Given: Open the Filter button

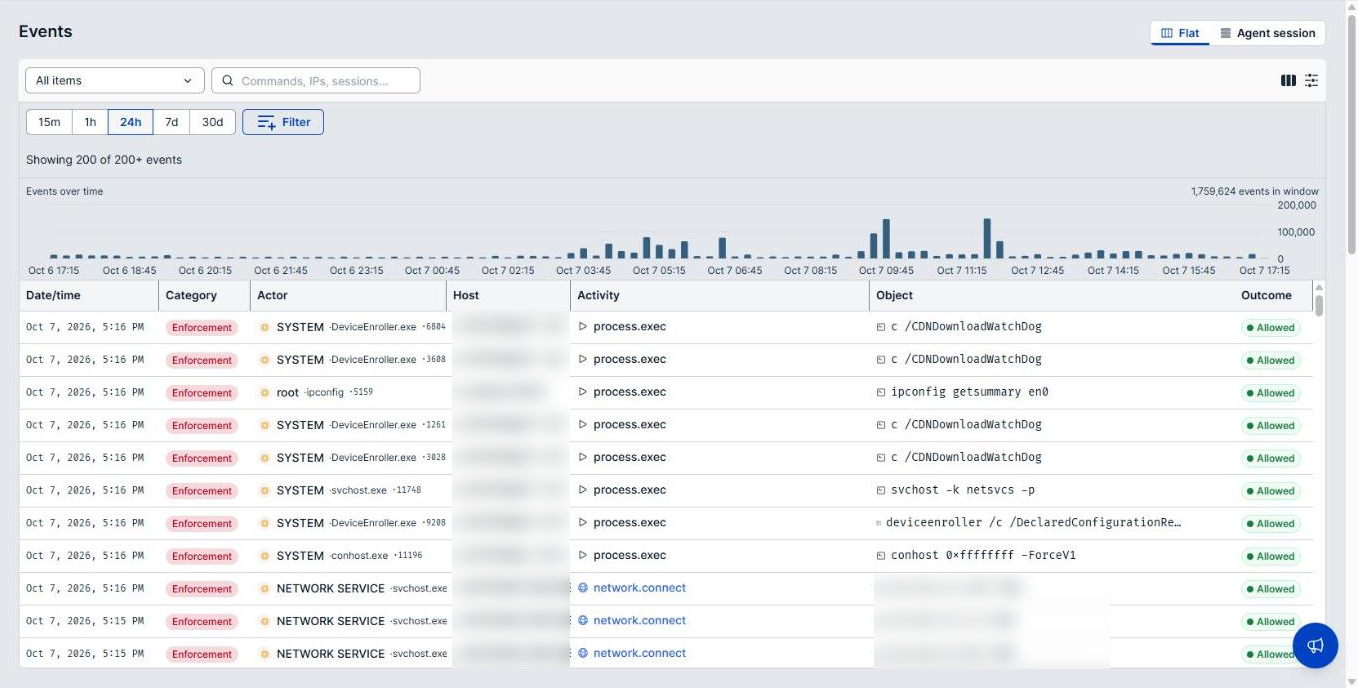Looking at the screenshot, I should pyautogui.click(x=283, y=122).
